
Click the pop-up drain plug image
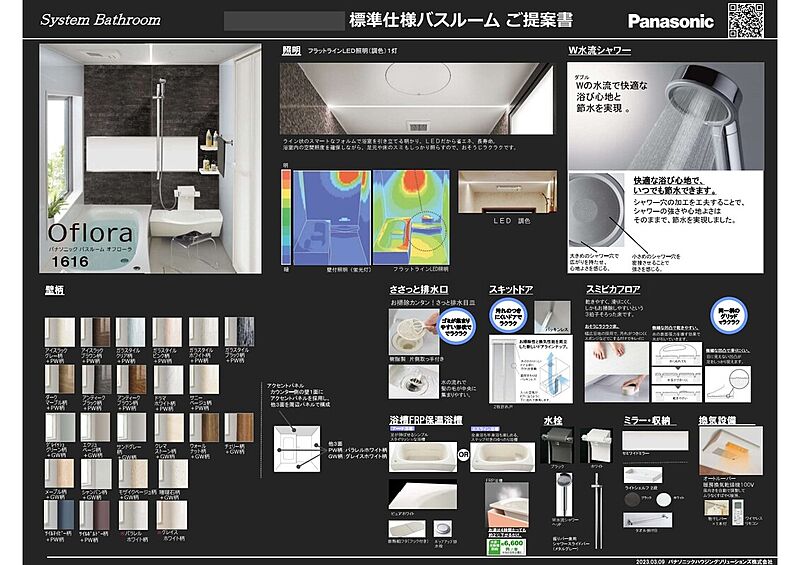tap(440, 527)
